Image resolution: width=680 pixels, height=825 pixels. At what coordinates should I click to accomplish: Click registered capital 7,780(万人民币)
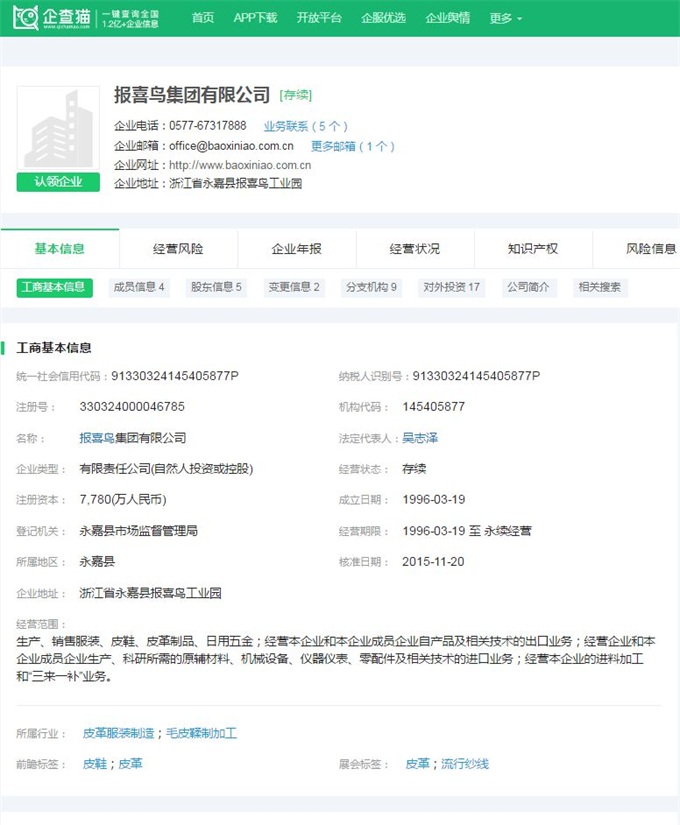pyautogui.click(x=123, y=499)
